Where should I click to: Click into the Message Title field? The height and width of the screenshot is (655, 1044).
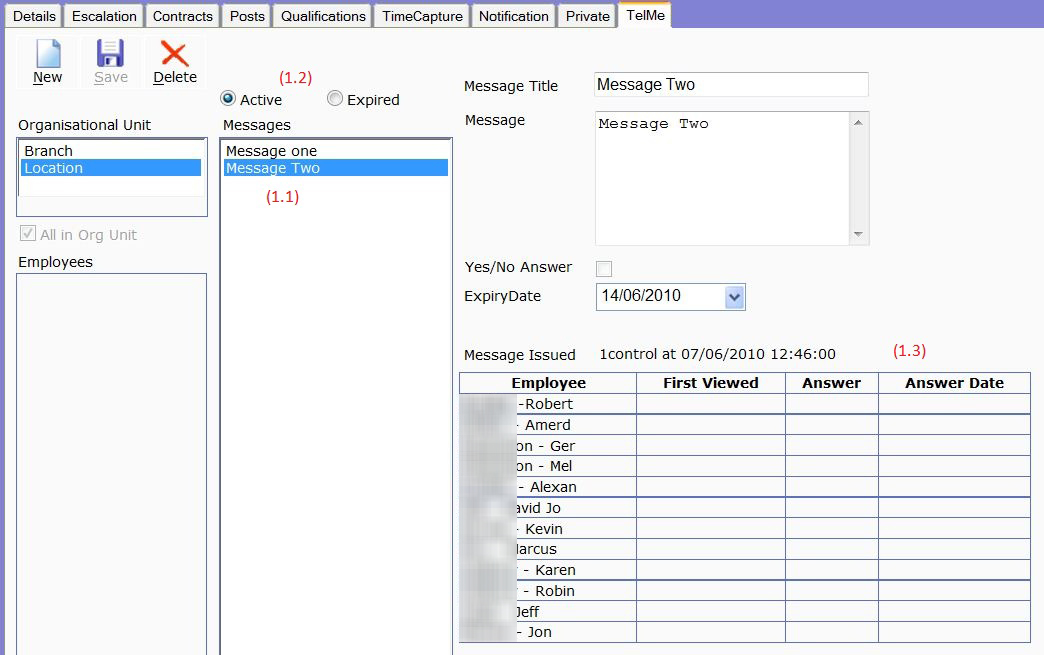[x=730, y=85]
